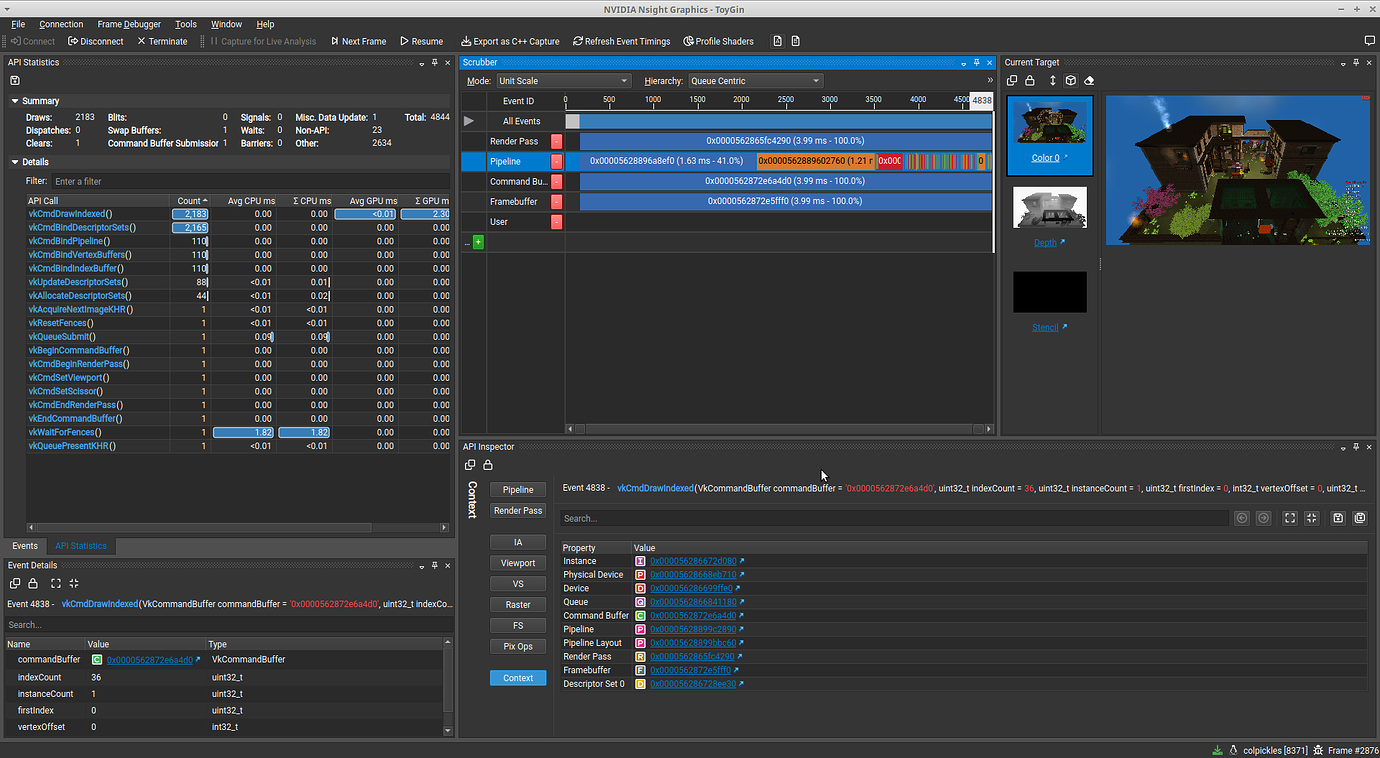Image resolution: width=1380 pixels, height=758 pixels.
Task: Open the Tools menu
Action: (186, 24)
